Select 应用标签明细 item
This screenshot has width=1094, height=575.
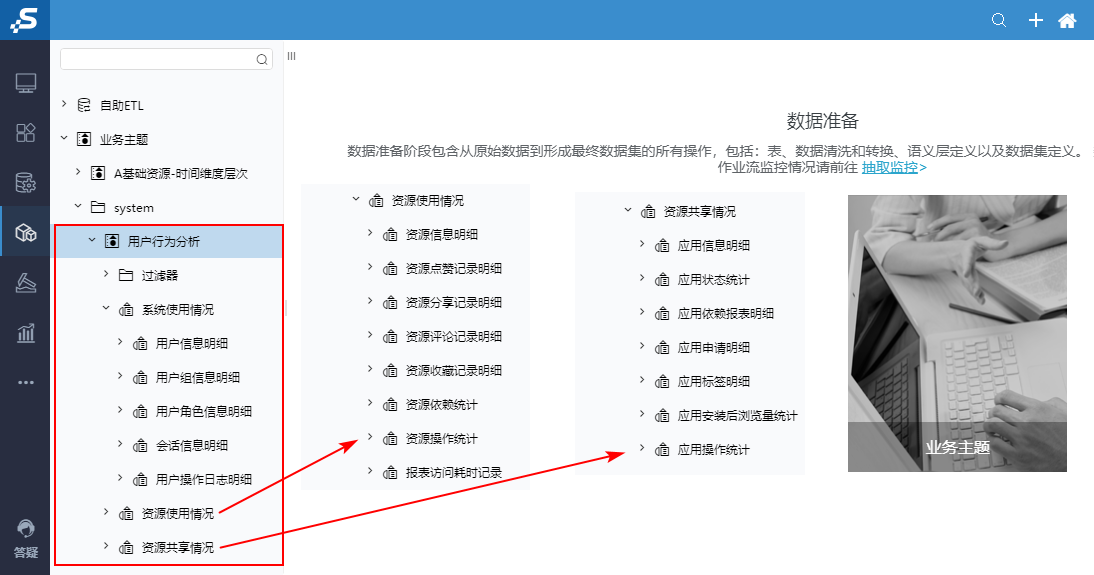pyautogui.click(x=714, y=382)
